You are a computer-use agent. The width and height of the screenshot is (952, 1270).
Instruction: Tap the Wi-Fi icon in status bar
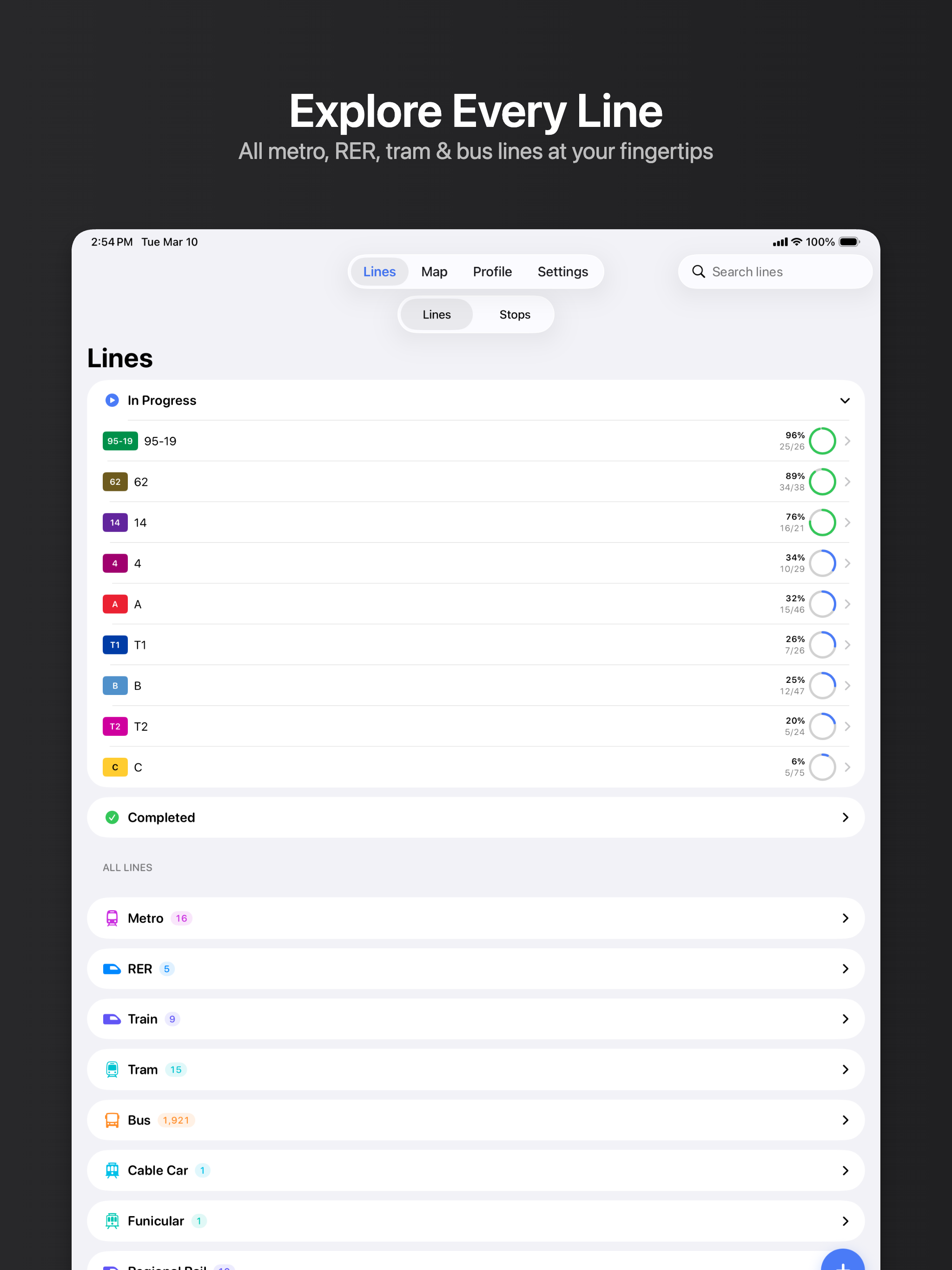click(796, 242)
